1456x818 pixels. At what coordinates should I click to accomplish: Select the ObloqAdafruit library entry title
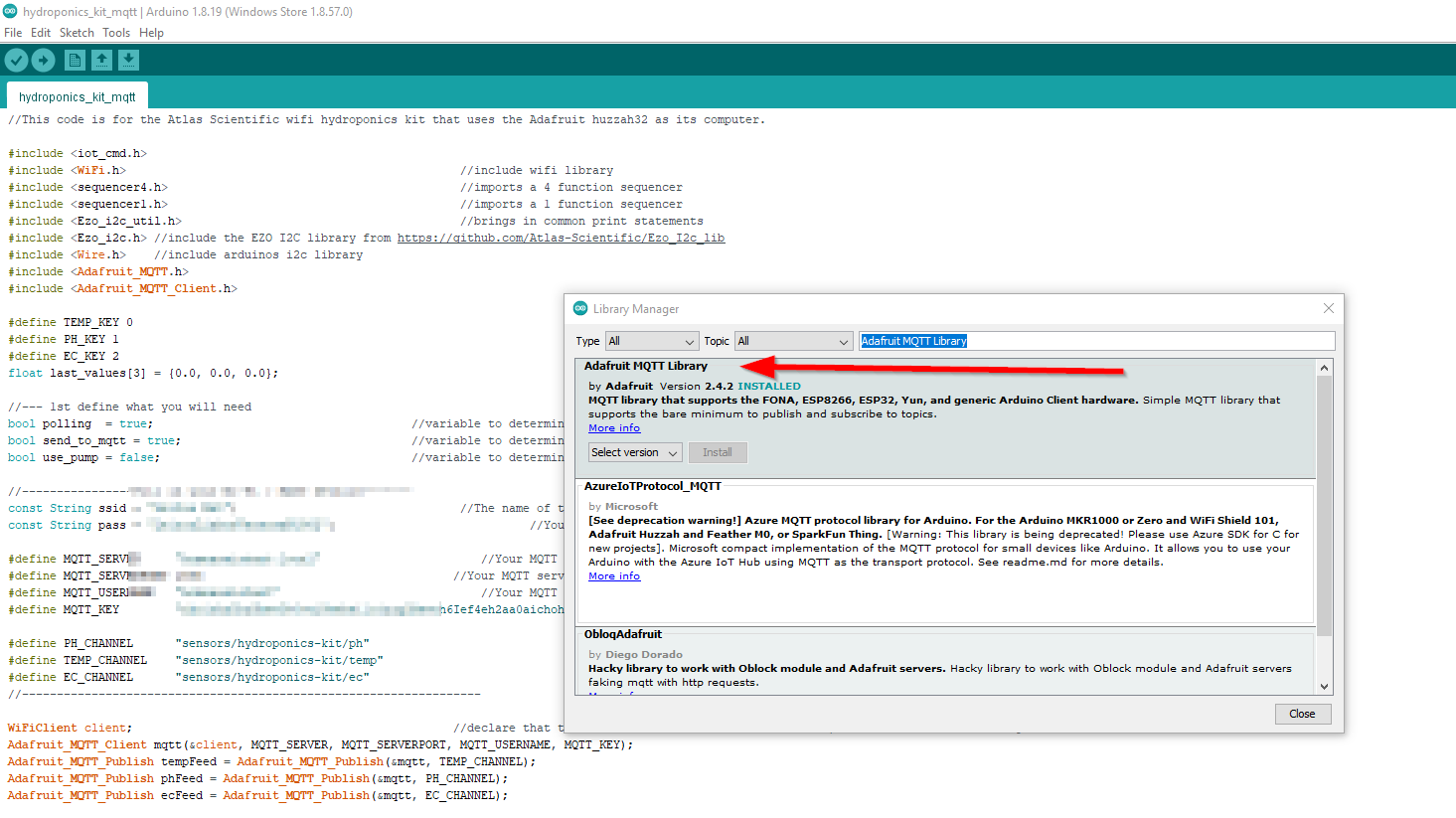[623, 634]
